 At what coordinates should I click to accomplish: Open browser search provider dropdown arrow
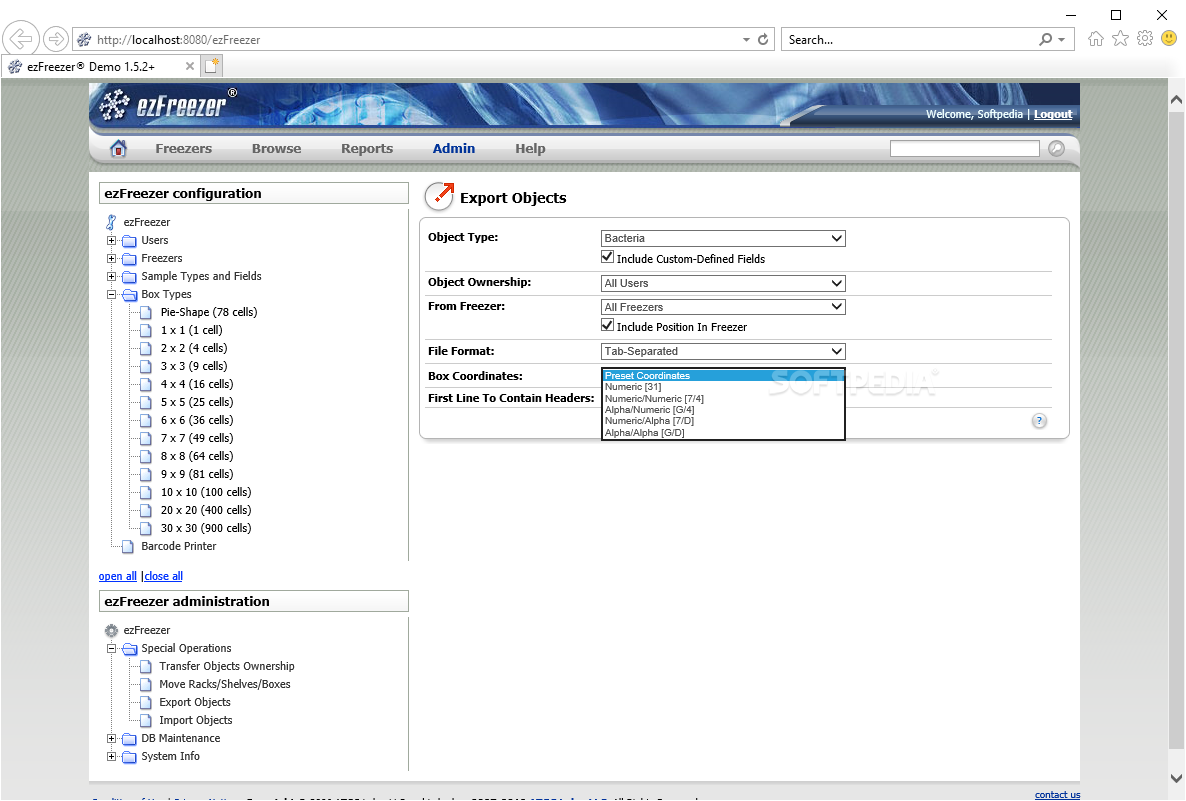pos(1062,39)
